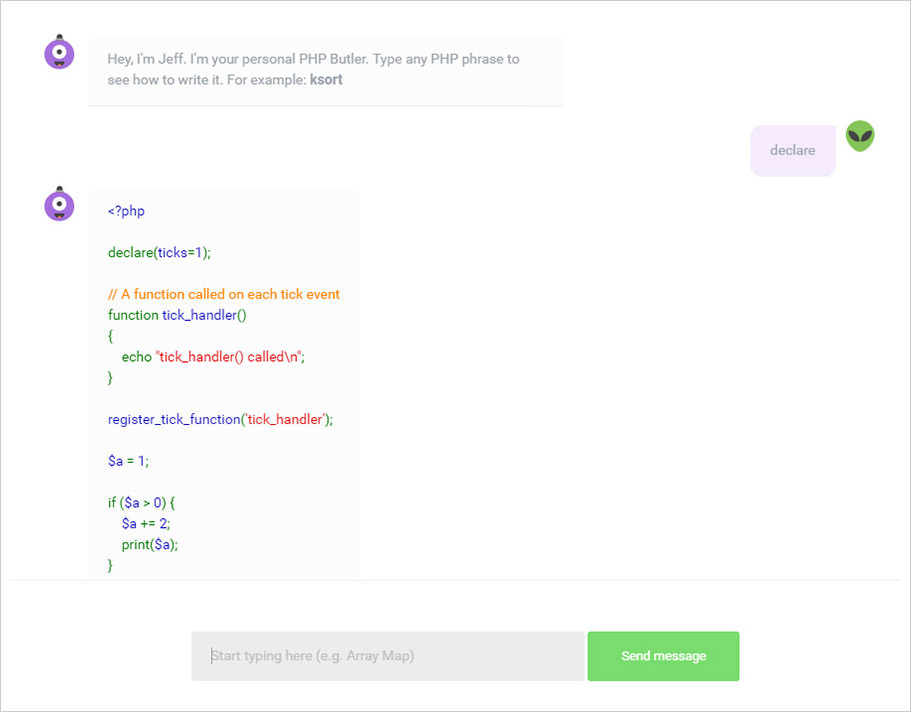Click the echo statement string in code
Image resolution: width=911 pixels, height=712 pixels.
[x=230, y=357]
